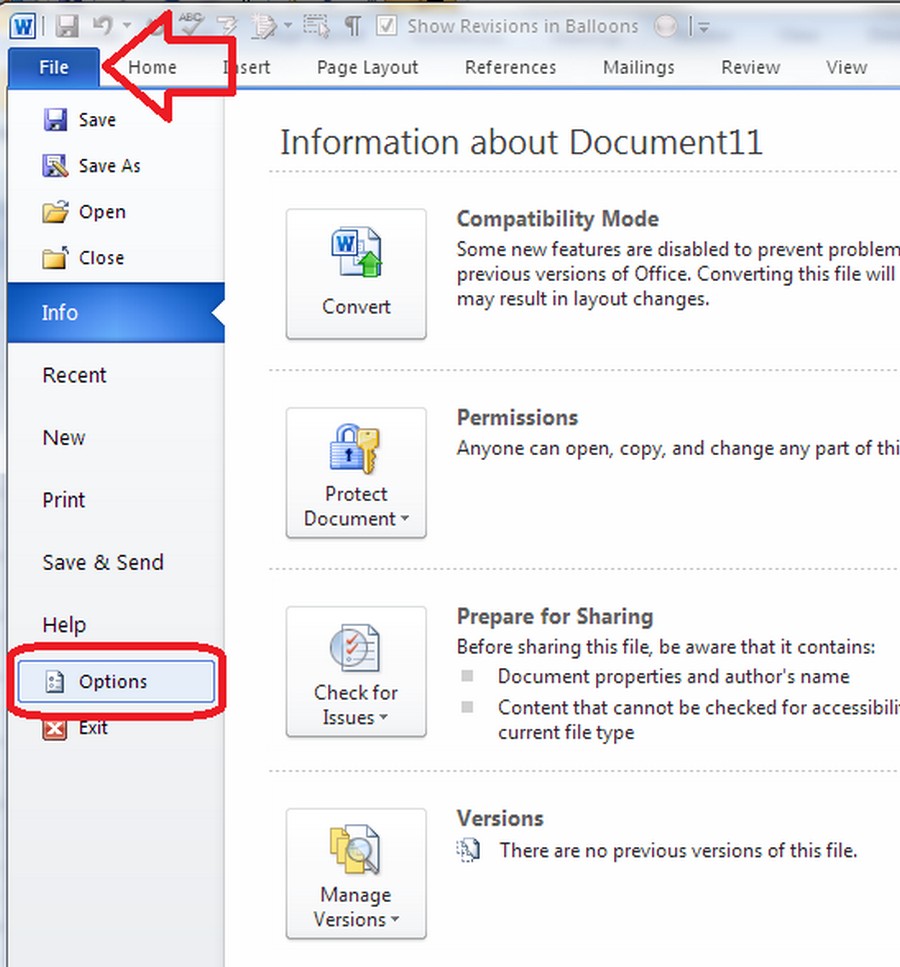The image size is (900, 967).
Task: Open the Undo history dropdown arrow
Action: coord(127,27)
